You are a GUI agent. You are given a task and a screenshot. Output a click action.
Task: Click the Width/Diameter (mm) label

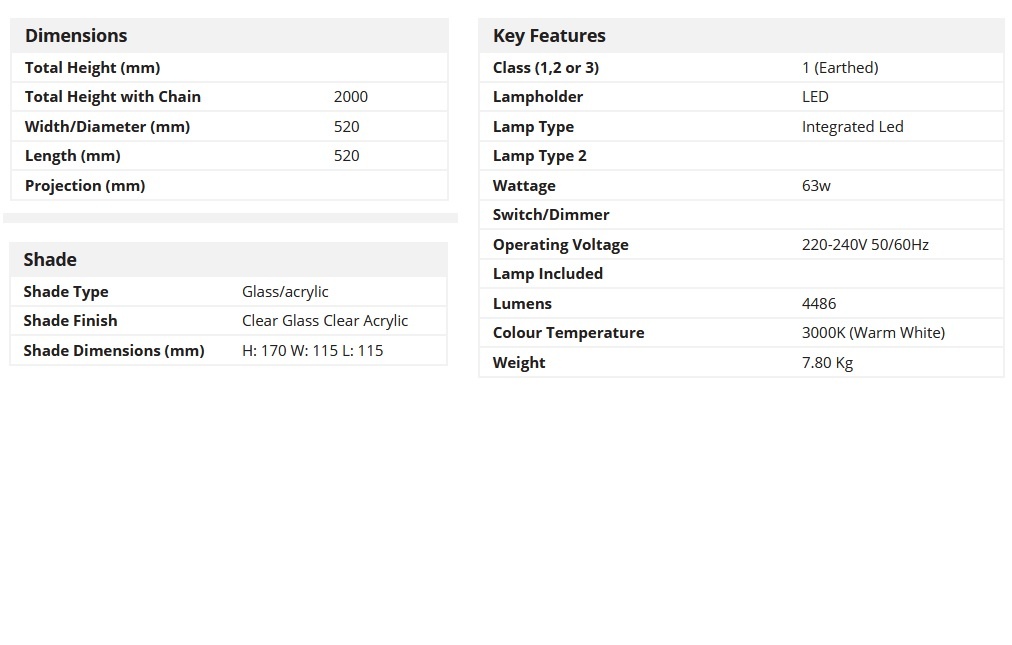click(107, 127)
